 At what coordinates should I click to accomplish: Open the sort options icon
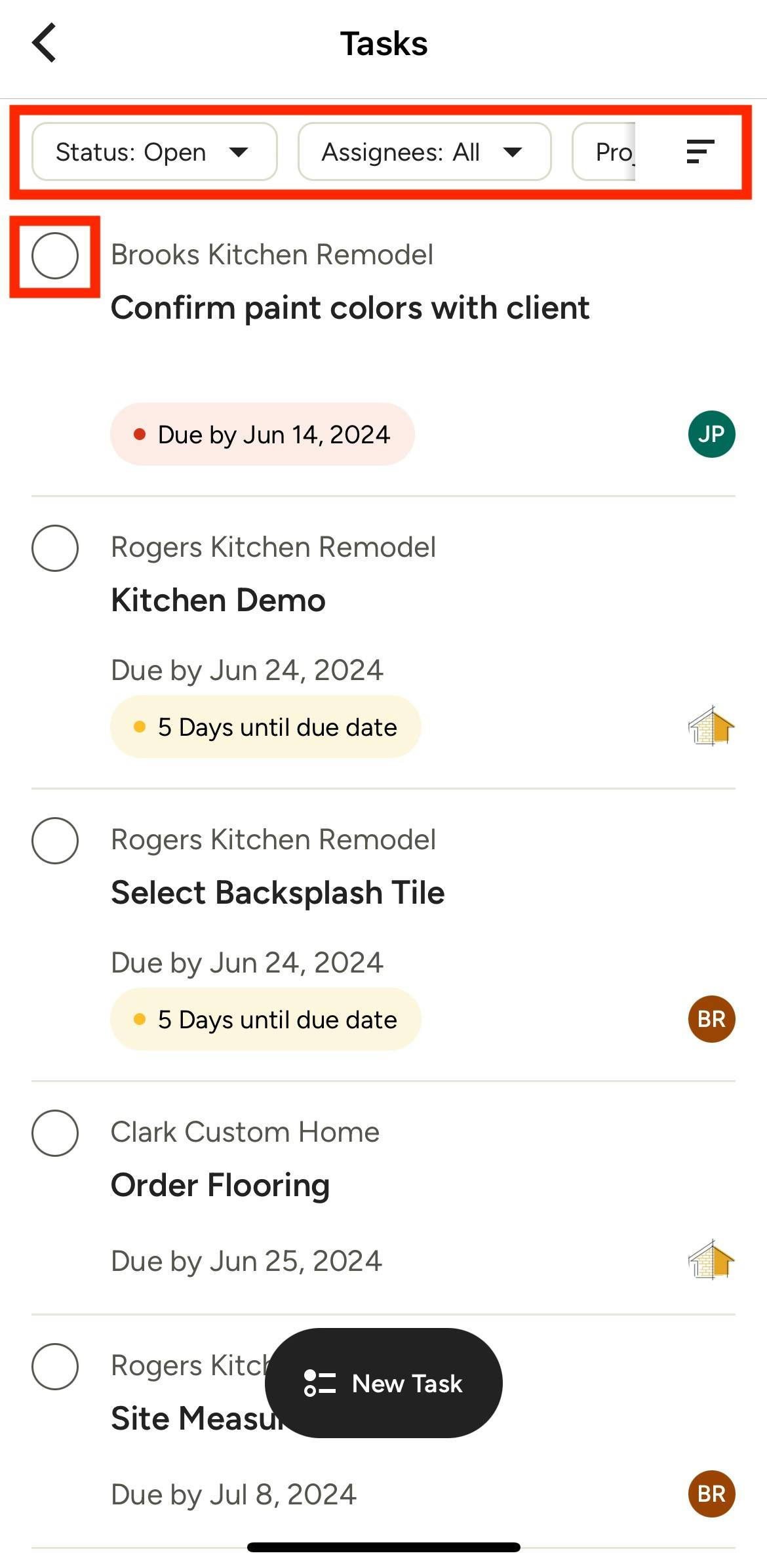(x=699, y=151)
